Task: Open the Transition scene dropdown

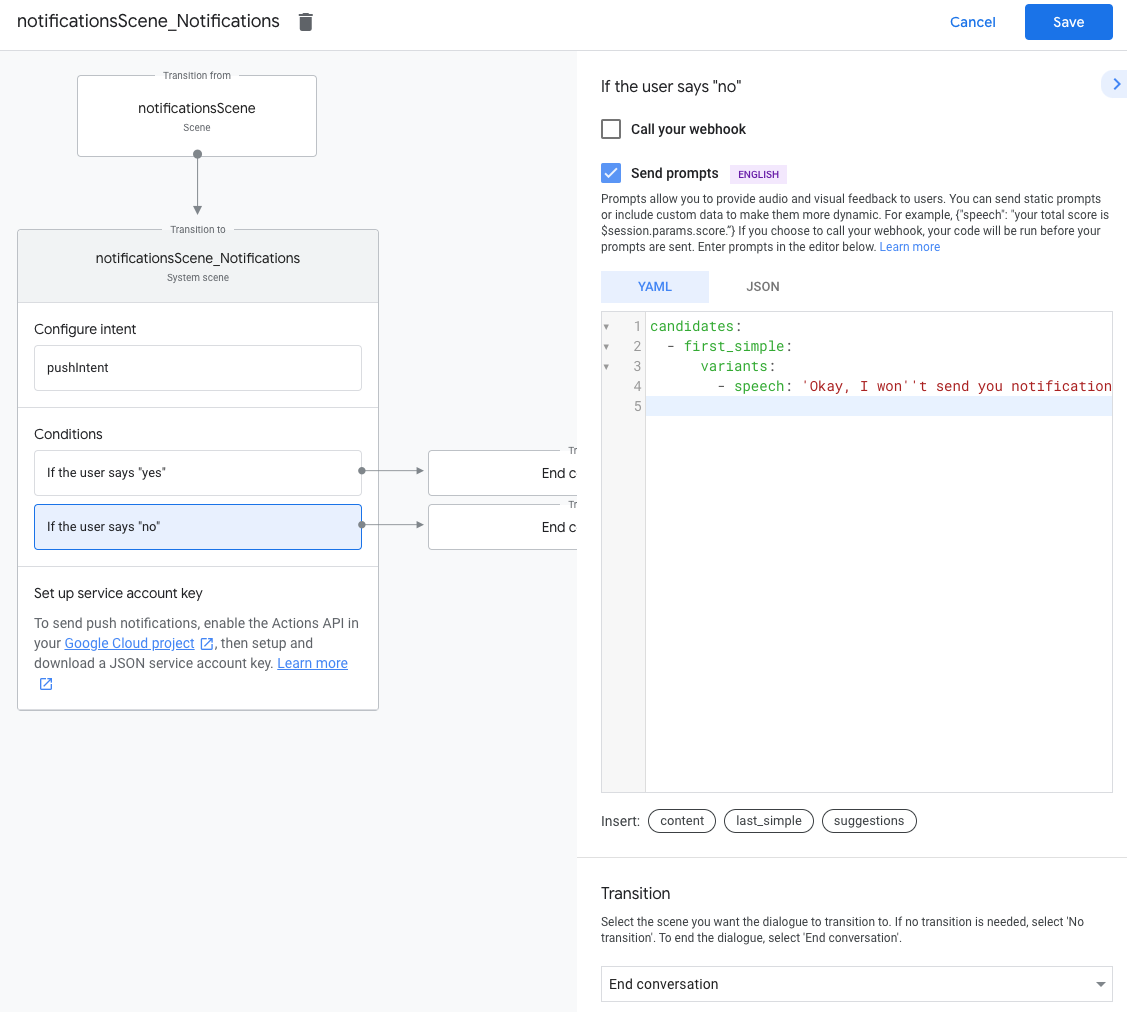Action: [856, 984]
